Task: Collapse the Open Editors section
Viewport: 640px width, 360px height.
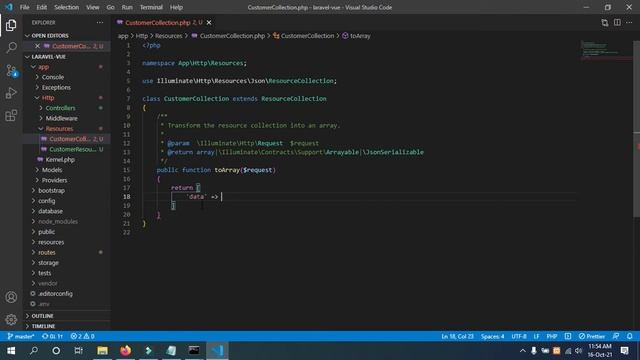Action: (67, 36)
